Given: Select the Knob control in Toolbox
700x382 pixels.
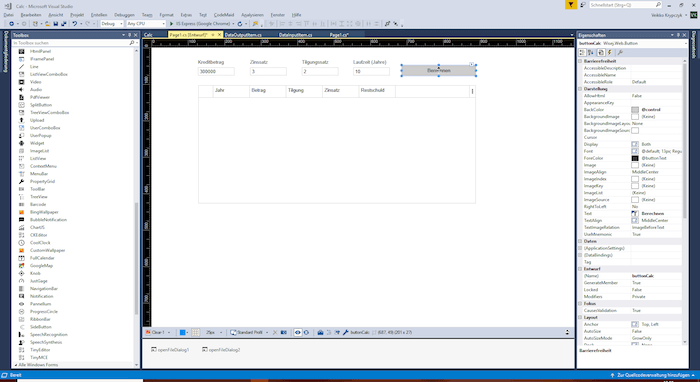Looking at the screenshot, I should pos(35,273).
